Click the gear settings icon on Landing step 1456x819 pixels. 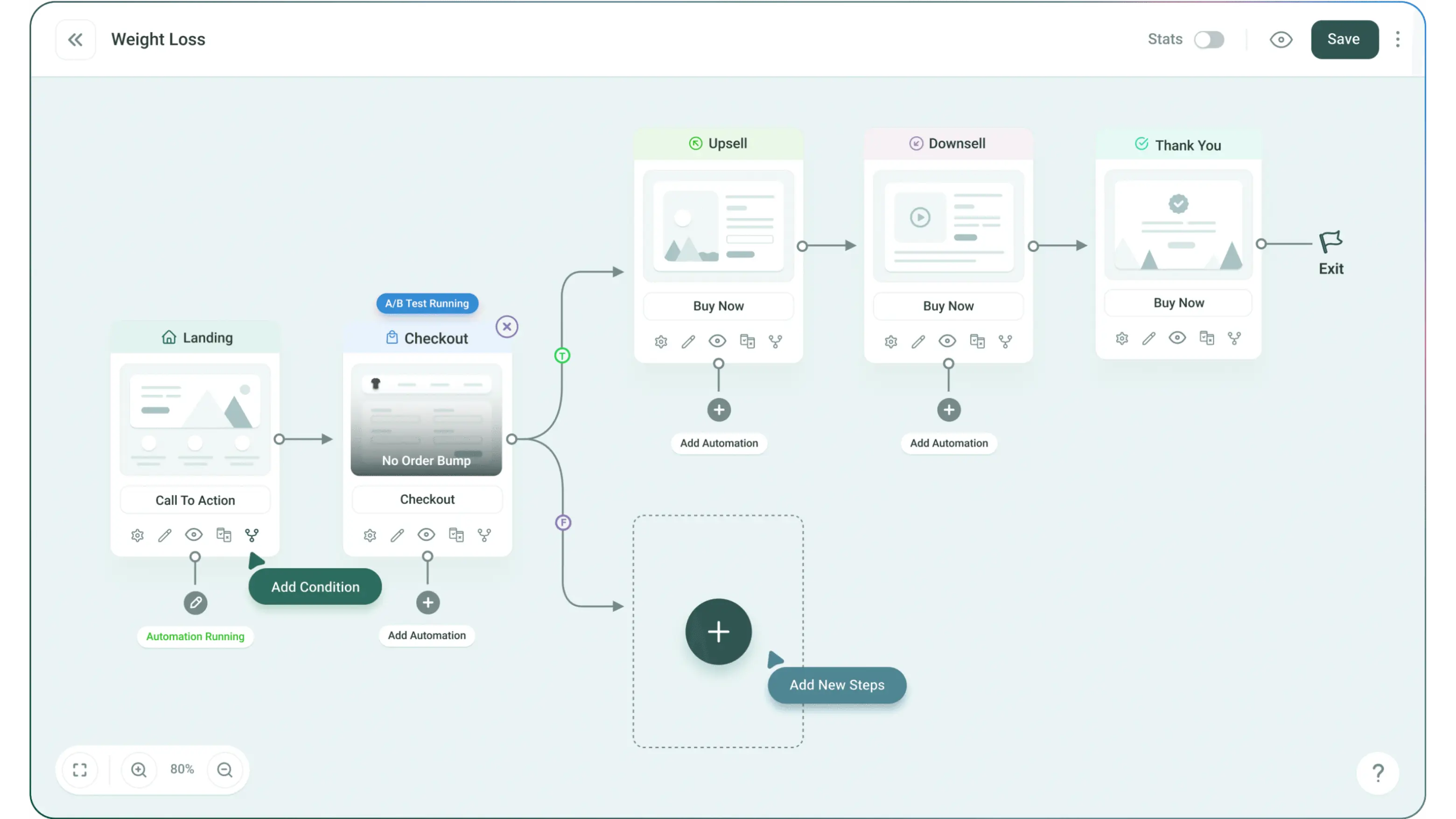pos(137,535)
